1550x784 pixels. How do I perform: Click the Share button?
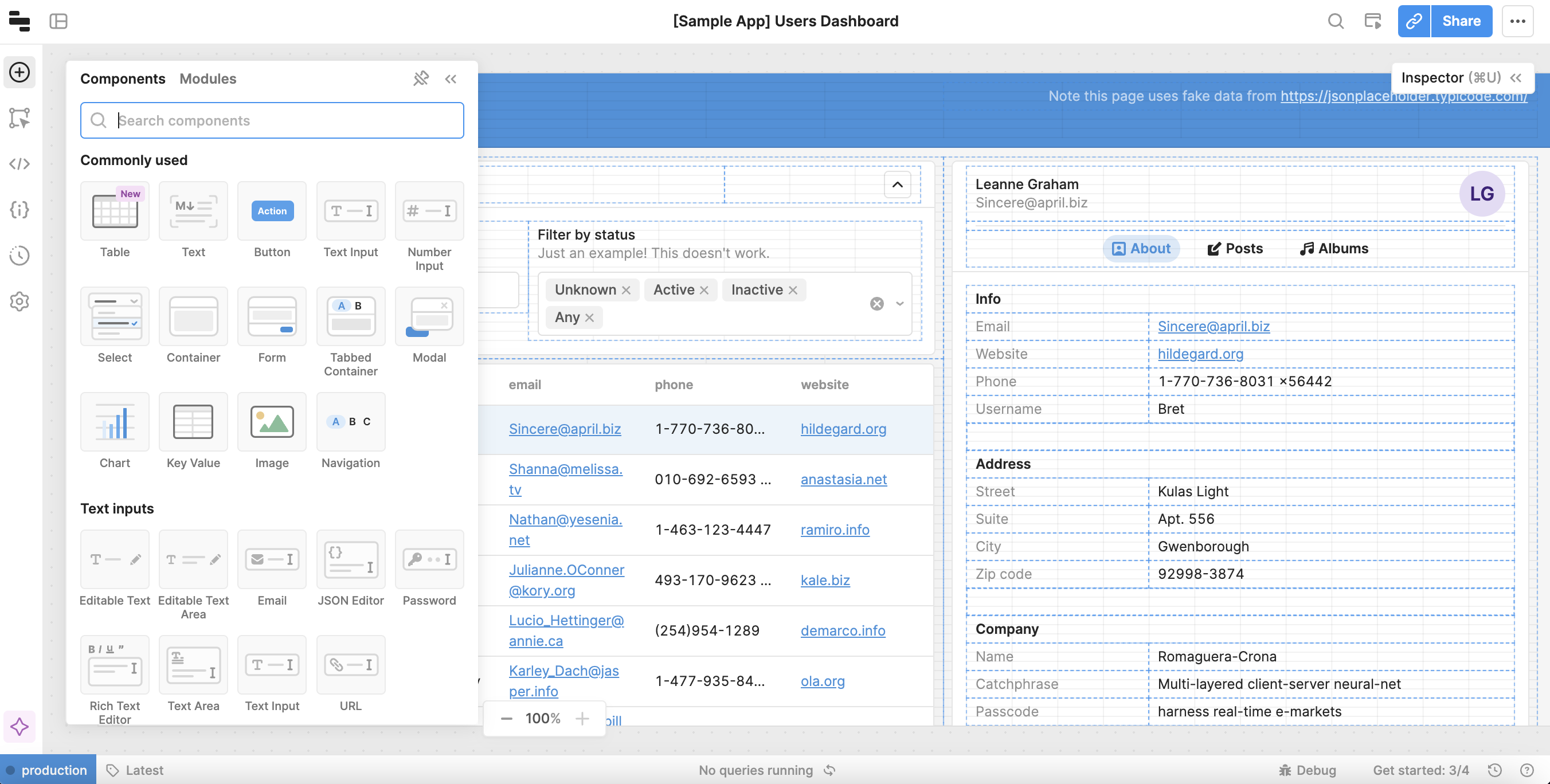1461,21
